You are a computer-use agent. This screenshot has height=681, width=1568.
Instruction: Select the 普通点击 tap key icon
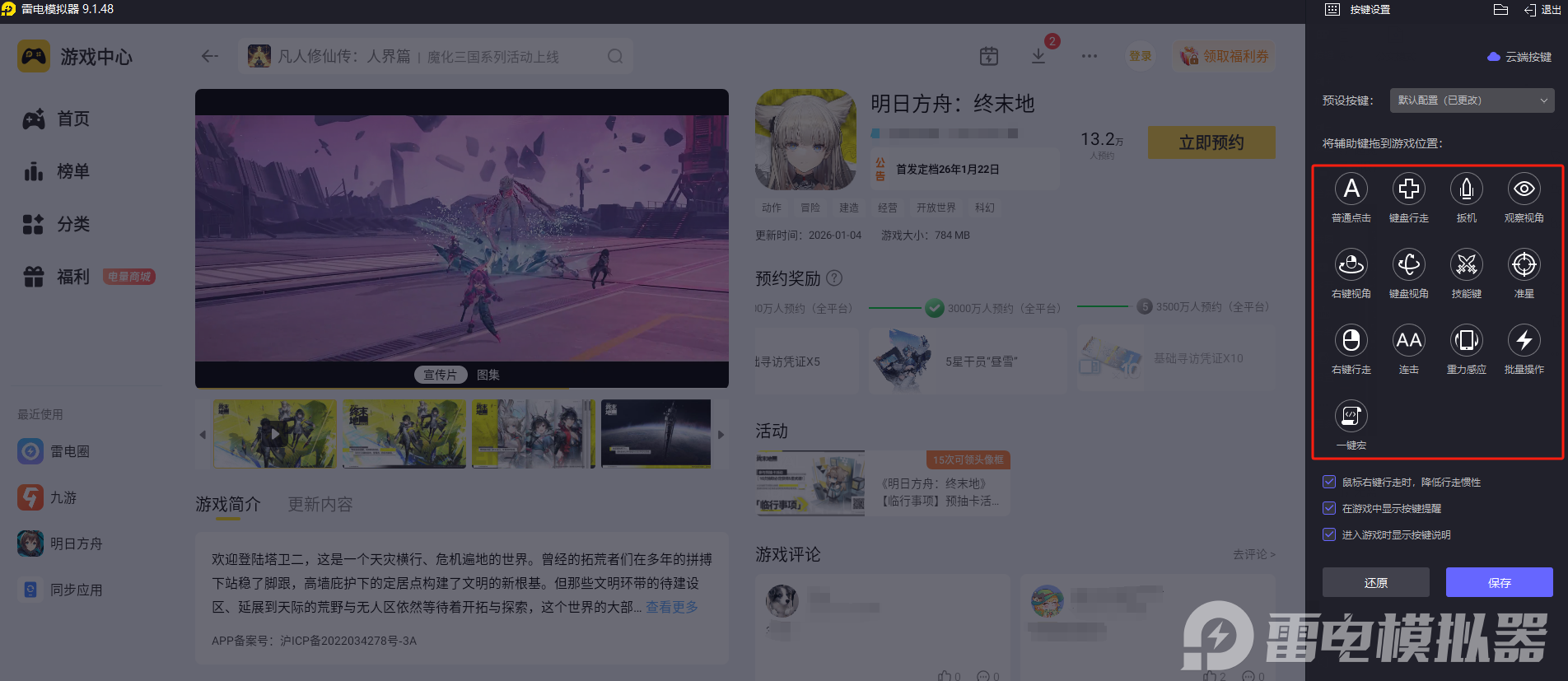(x=1351, y=189)
